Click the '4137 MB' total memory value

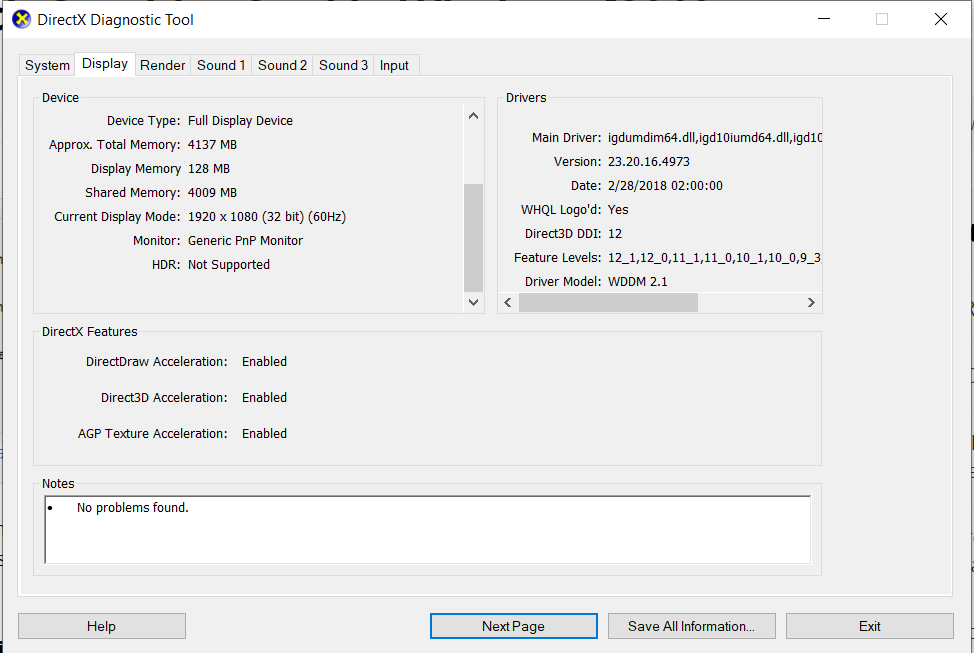212,145
